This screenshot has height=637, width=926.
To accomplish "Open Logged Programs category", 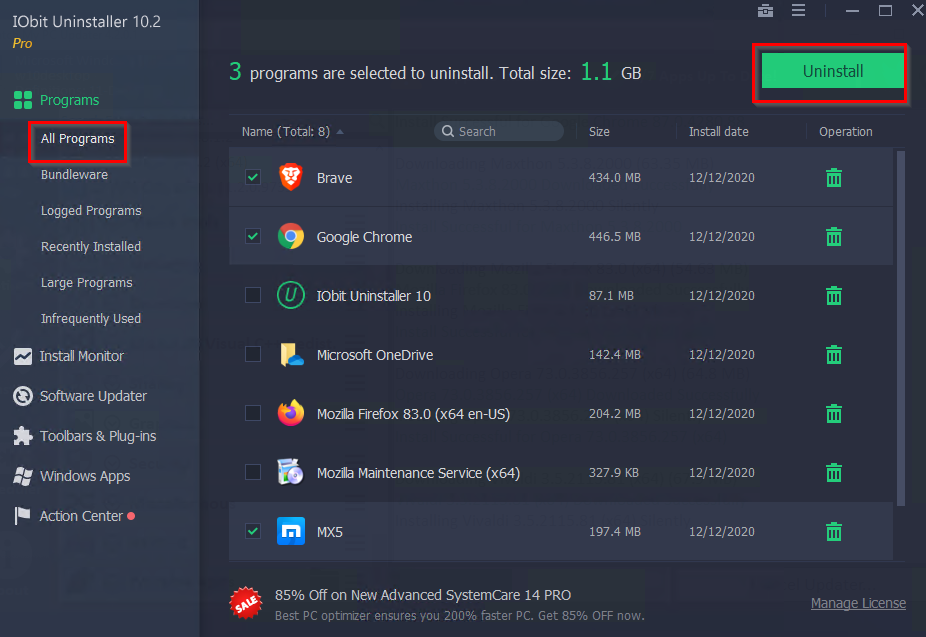I will pos(91,211).
